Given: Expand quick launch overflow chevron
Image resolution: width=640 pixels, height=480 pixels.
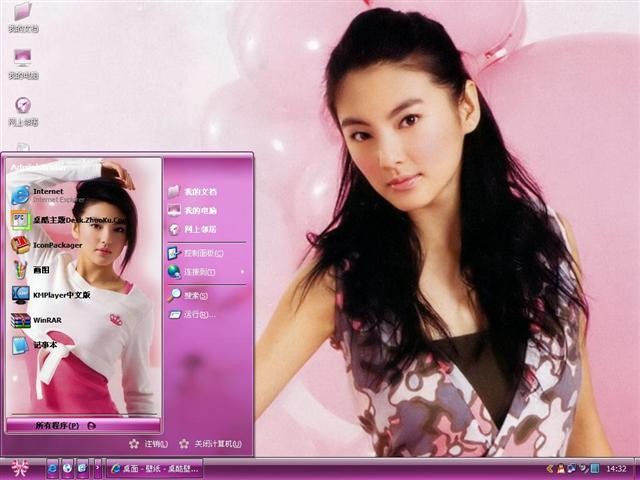Looking at the screenshot, I should click(98, 468).
